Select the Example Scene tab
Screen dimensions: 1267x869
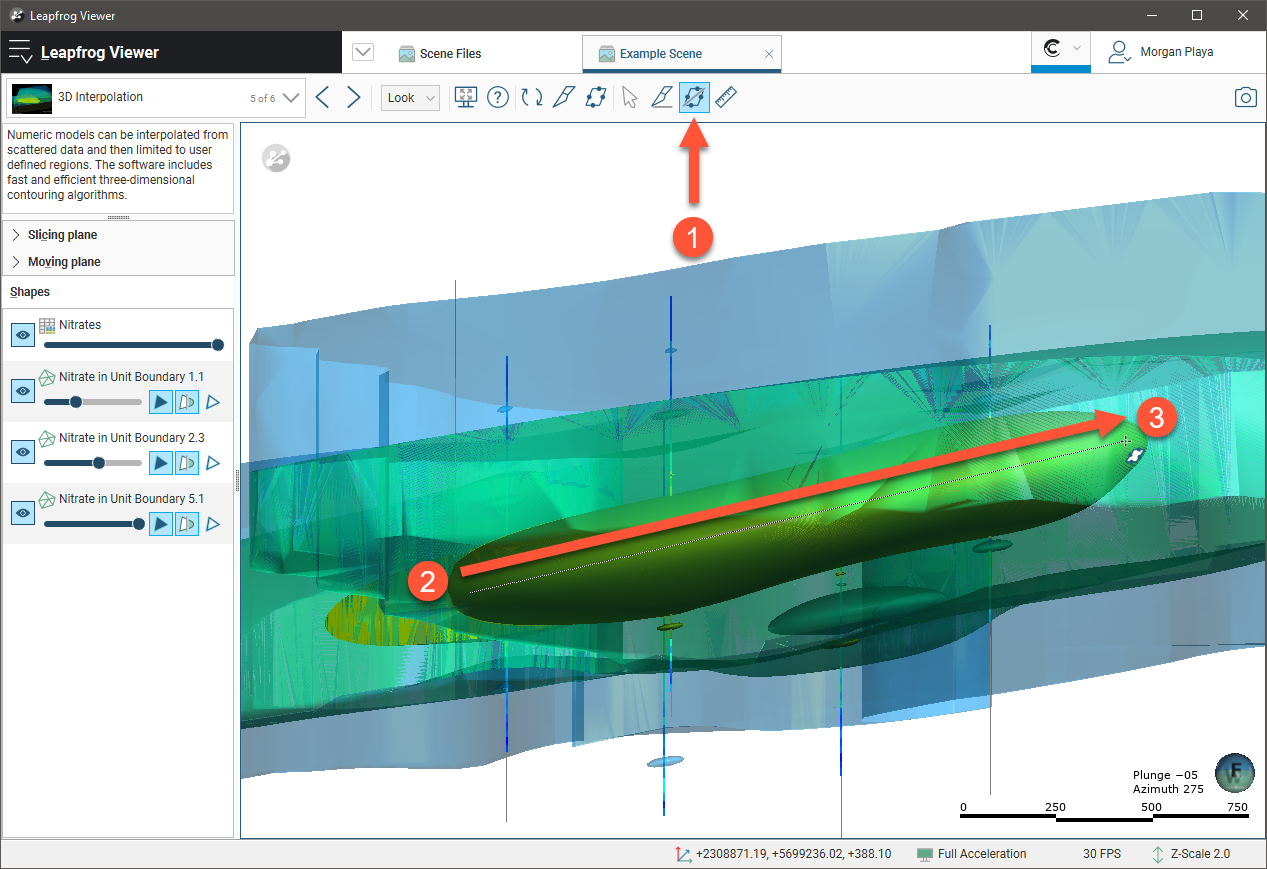click(660, 54)
